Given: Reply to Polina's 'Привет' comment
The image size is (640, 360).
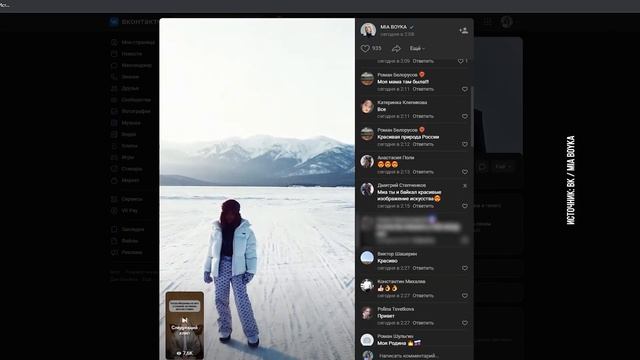Looking at the screenshot, I should [x=423, y=323].
